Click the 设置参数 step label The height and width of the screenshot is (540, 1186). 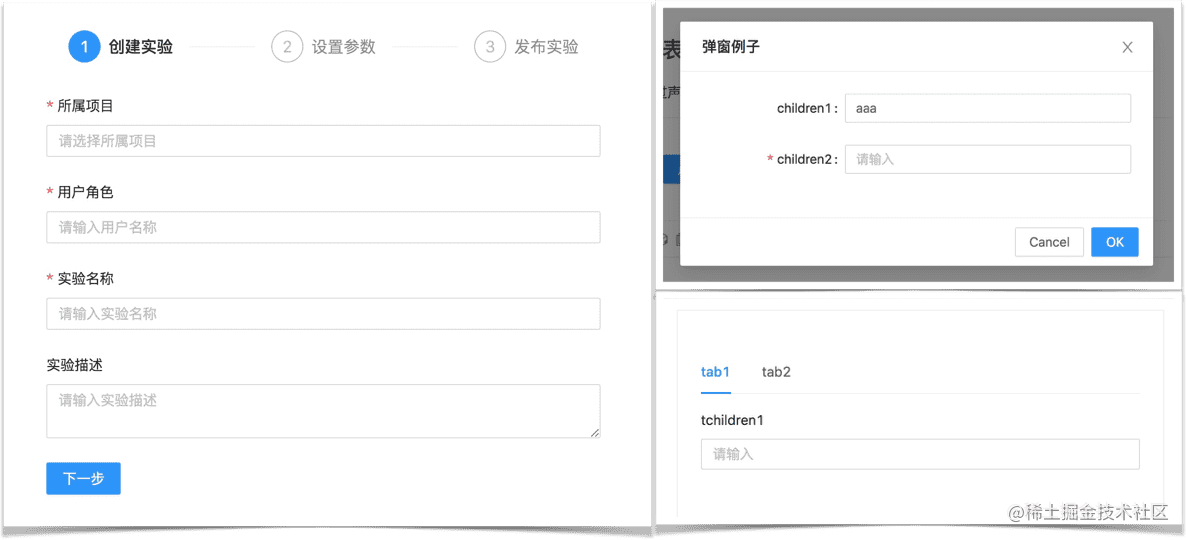(343, 47)
